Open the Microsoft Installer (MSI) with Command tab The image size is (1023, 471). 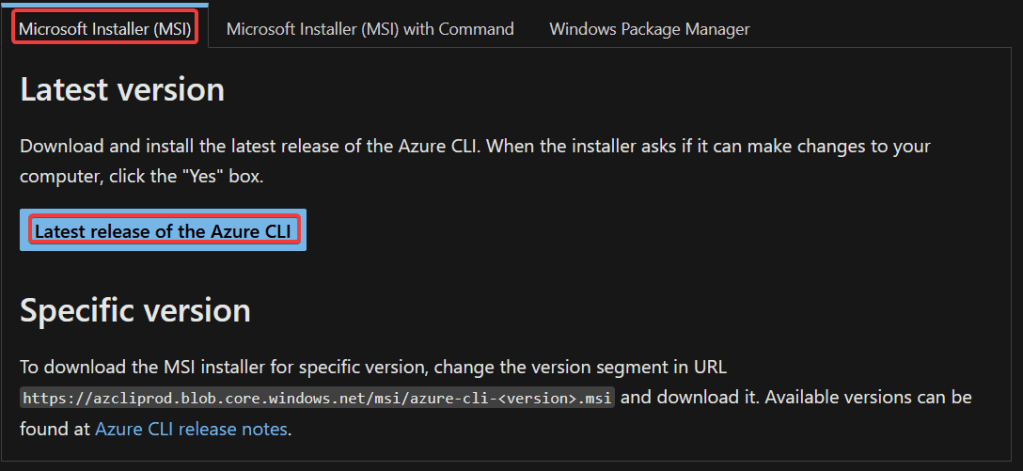370,29
